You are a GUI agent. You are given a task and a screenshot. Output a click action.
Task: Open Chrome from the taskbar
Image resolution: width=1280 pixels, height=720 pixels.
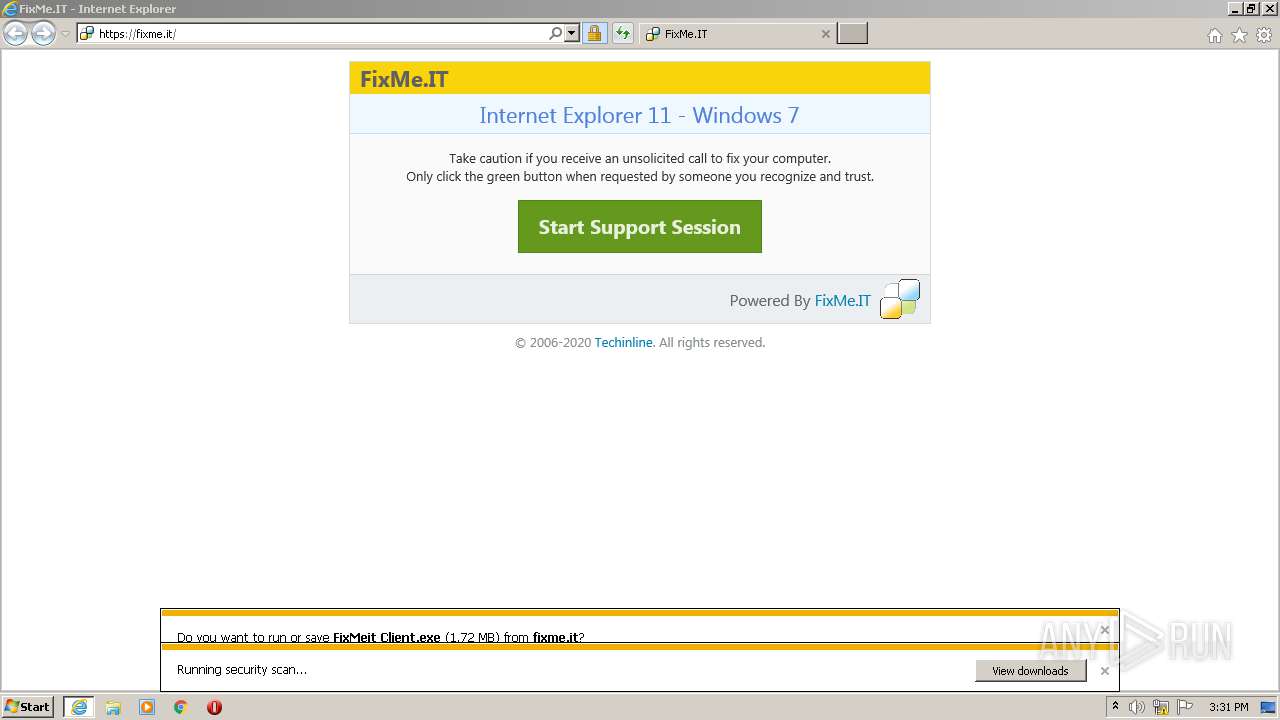(181, 707)
